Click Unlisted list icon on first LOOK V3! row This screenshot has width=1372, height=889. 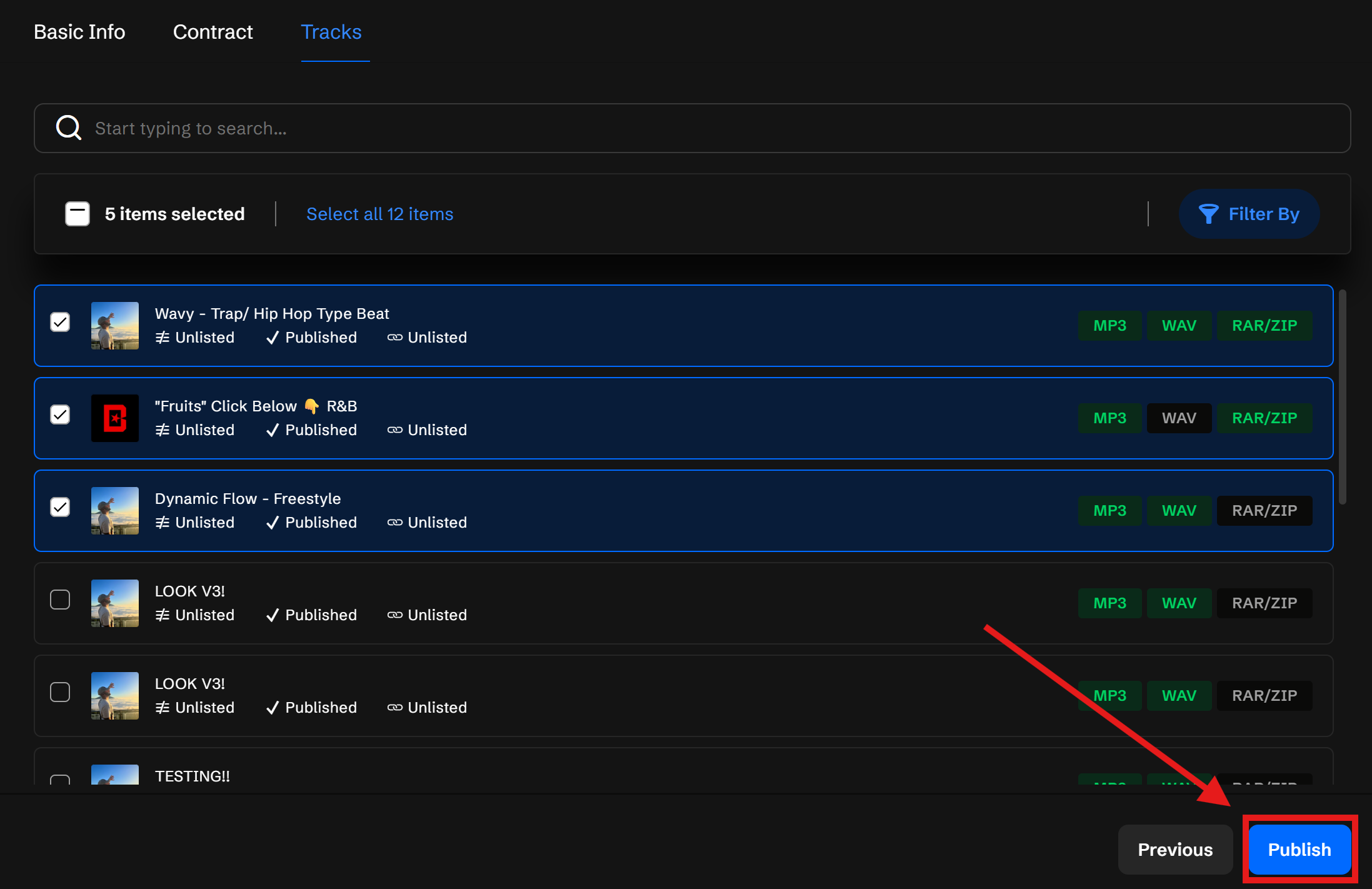pos(163,615)
